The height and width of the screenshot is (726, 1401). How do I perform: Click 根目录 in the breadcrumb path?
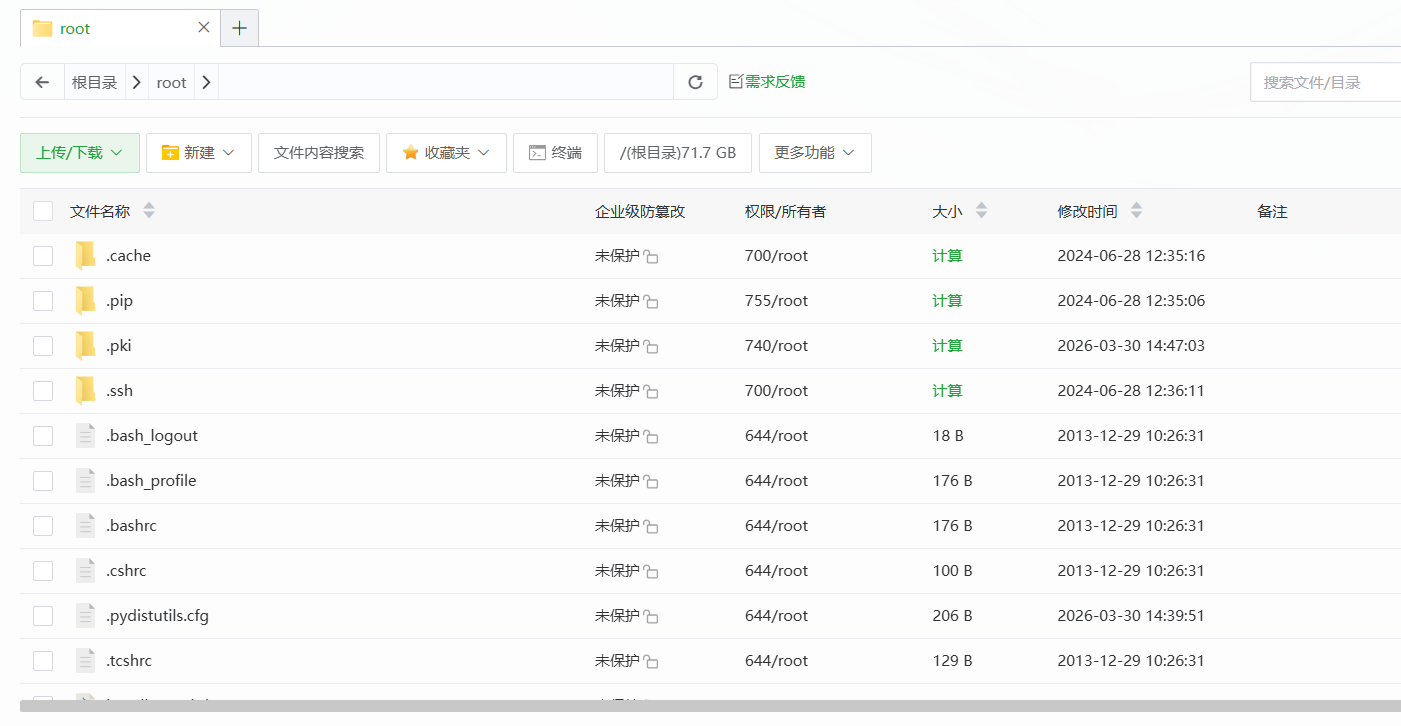tap(95, 82)
